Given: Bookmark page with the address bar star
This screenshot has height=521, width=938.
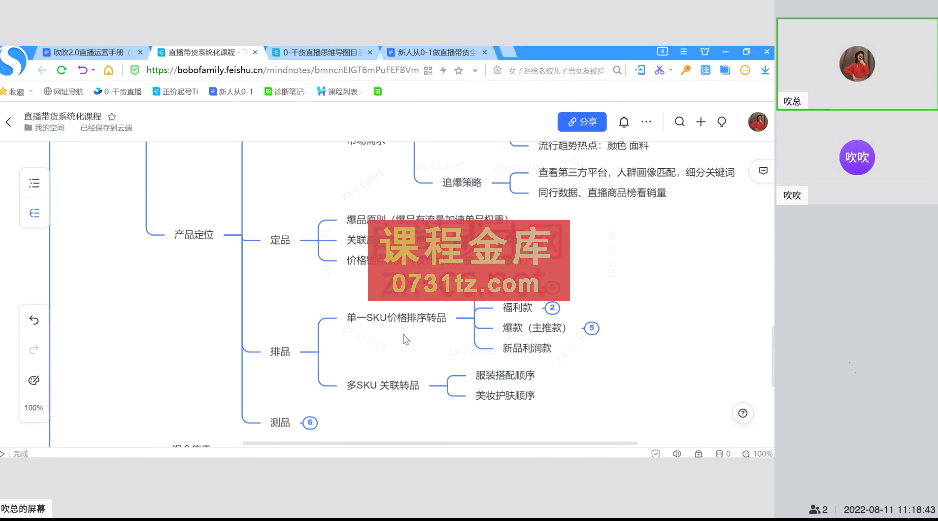Looking at the screenshot, I should (x=459, y=71).
